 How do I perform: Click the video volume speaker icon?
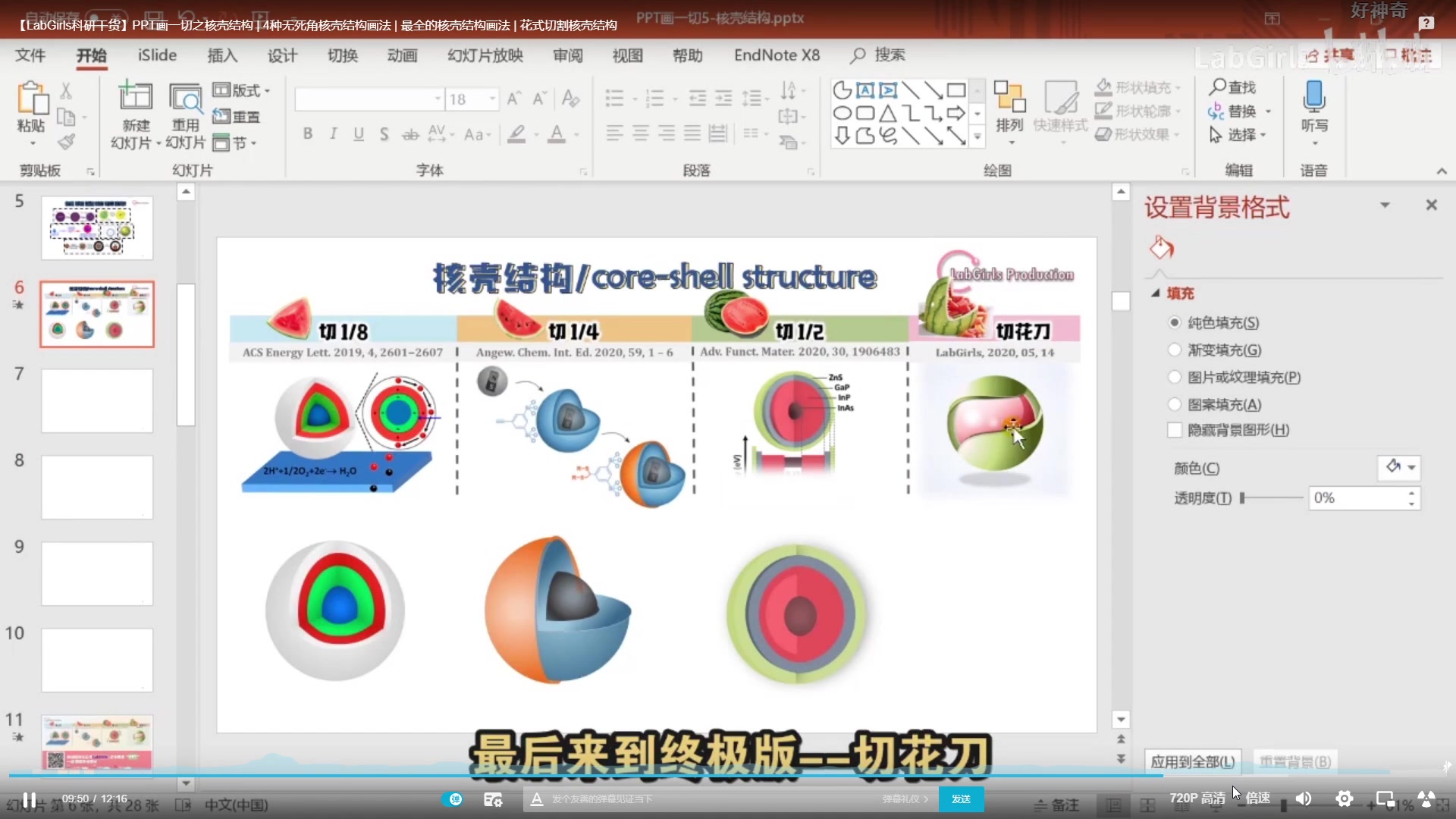tap(1303, 799)
